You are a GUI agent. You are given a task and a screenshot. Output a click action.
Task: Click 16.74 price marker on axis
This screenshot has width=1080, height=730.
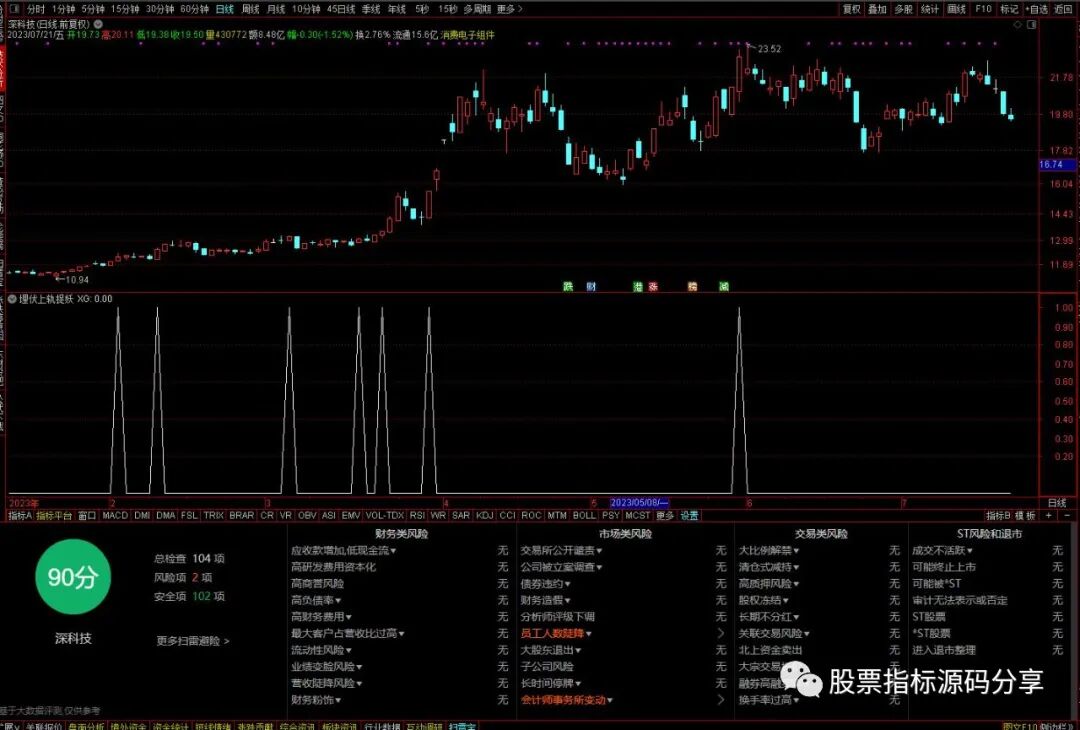tap(1056, 165)
